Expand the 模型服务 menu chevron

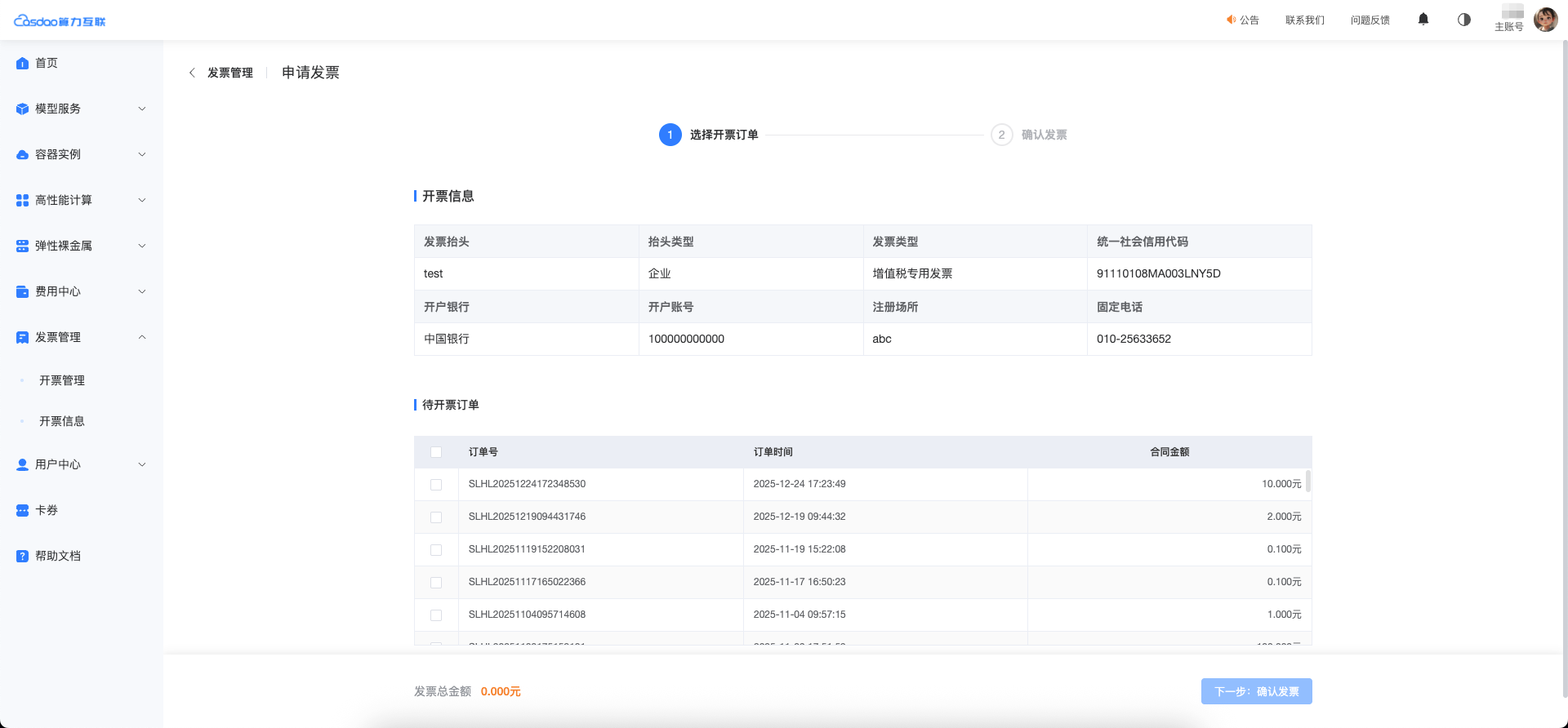tap(142, 109)
